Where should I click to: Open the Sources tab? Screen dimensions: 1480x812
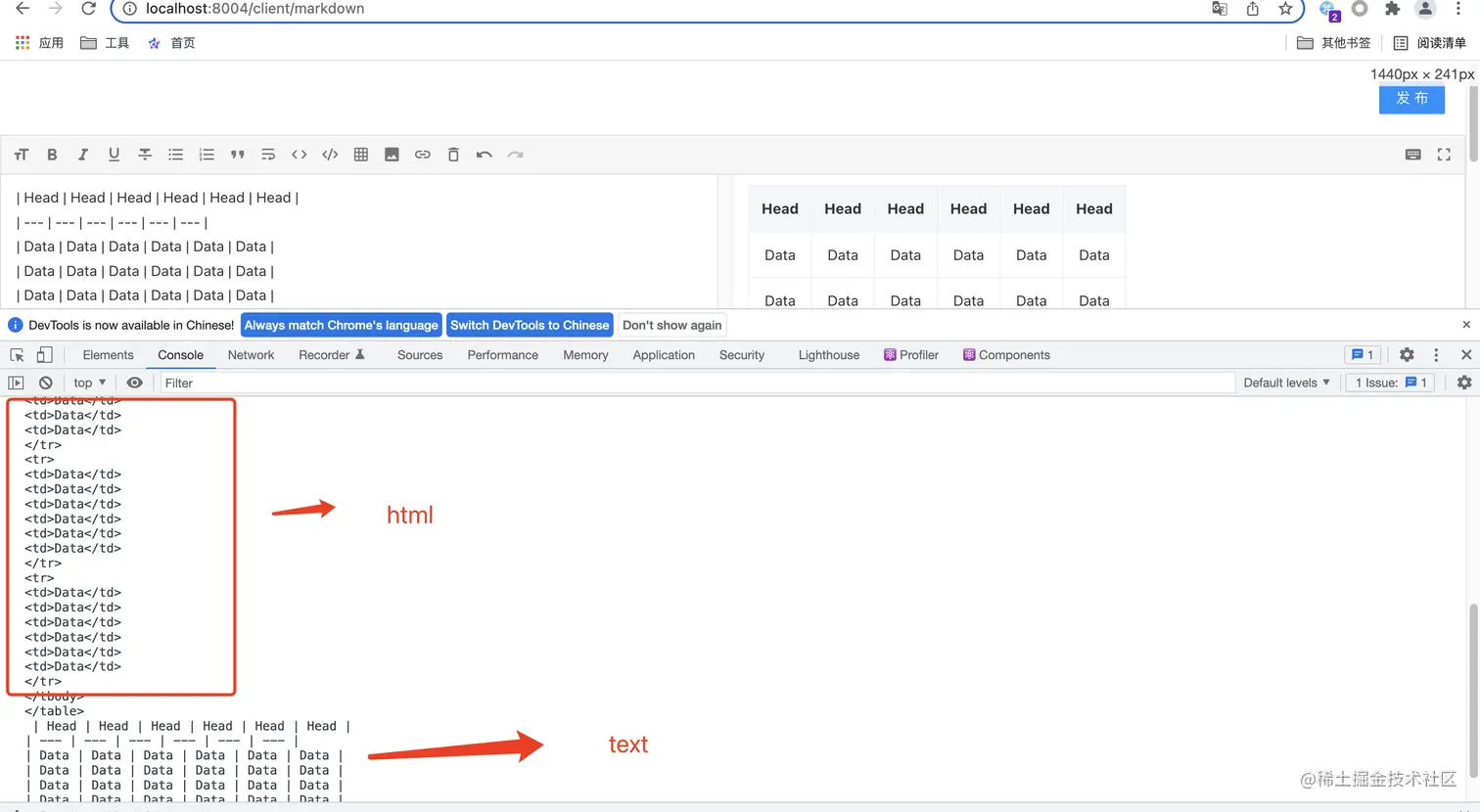point(420,355)
